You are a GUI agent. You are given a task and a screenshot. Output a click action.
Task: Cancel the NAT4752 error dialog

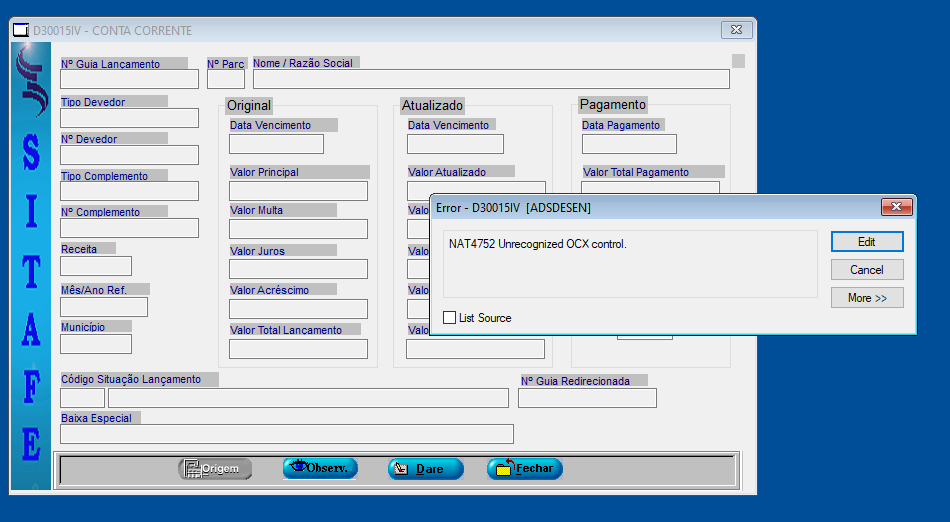click(867, 270)
